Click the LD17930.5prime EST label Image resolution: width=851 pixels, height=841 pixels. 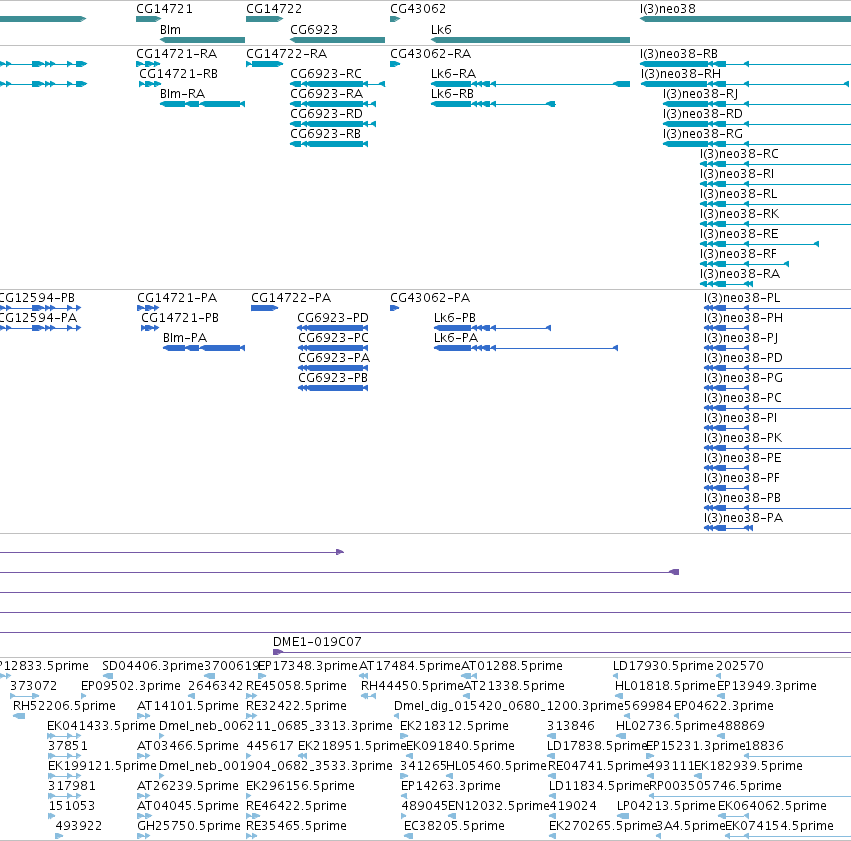pos(663,666)
